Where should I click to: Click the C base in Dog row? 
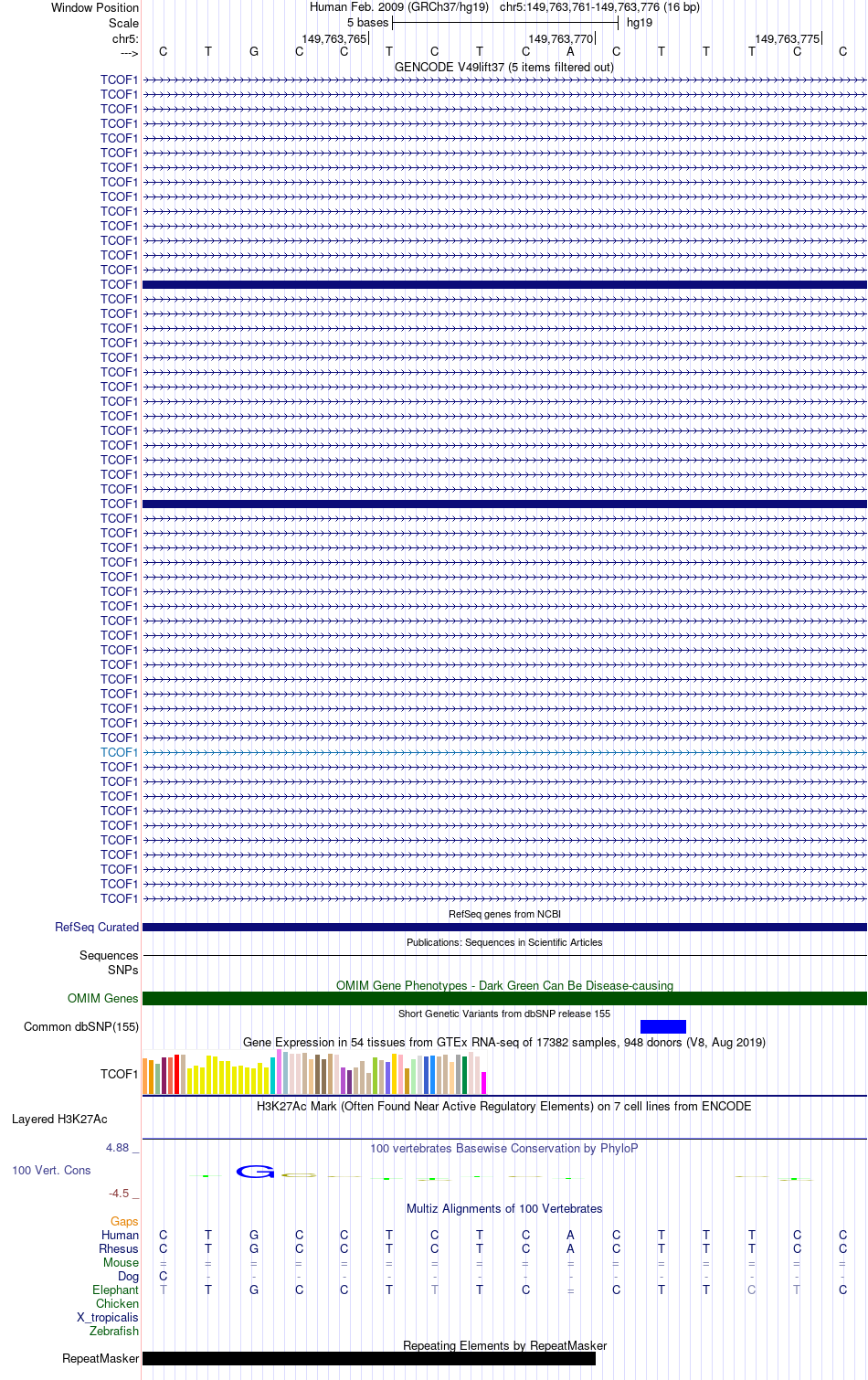coord(164,1276)
